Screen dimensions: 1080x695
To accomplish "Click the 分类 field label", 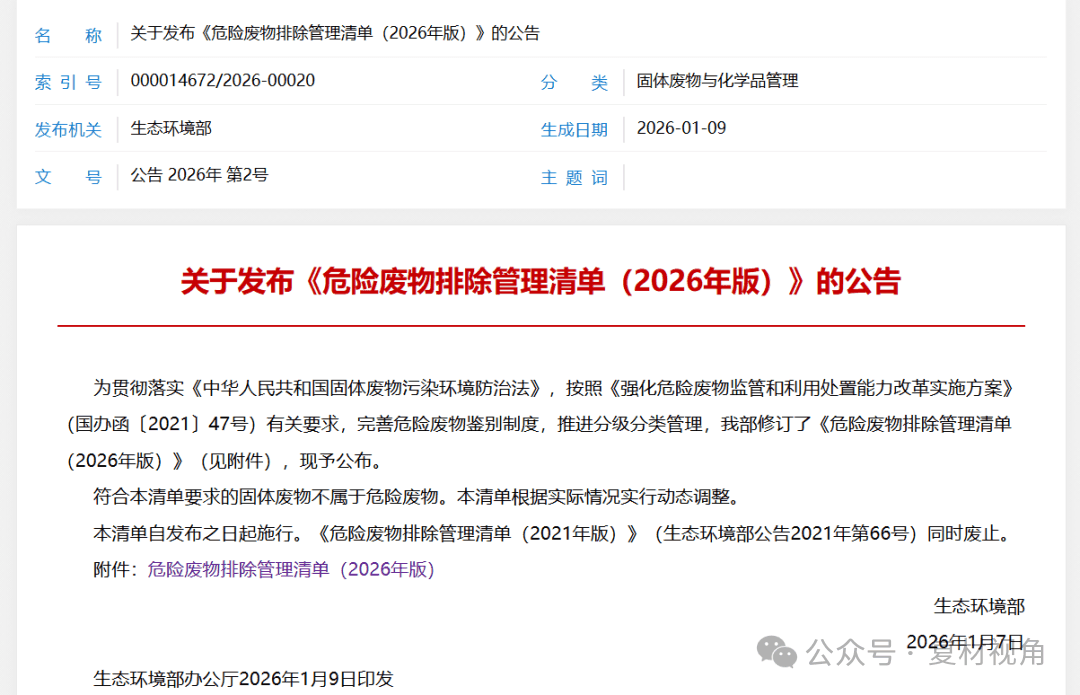I will (x=574, y=82).
